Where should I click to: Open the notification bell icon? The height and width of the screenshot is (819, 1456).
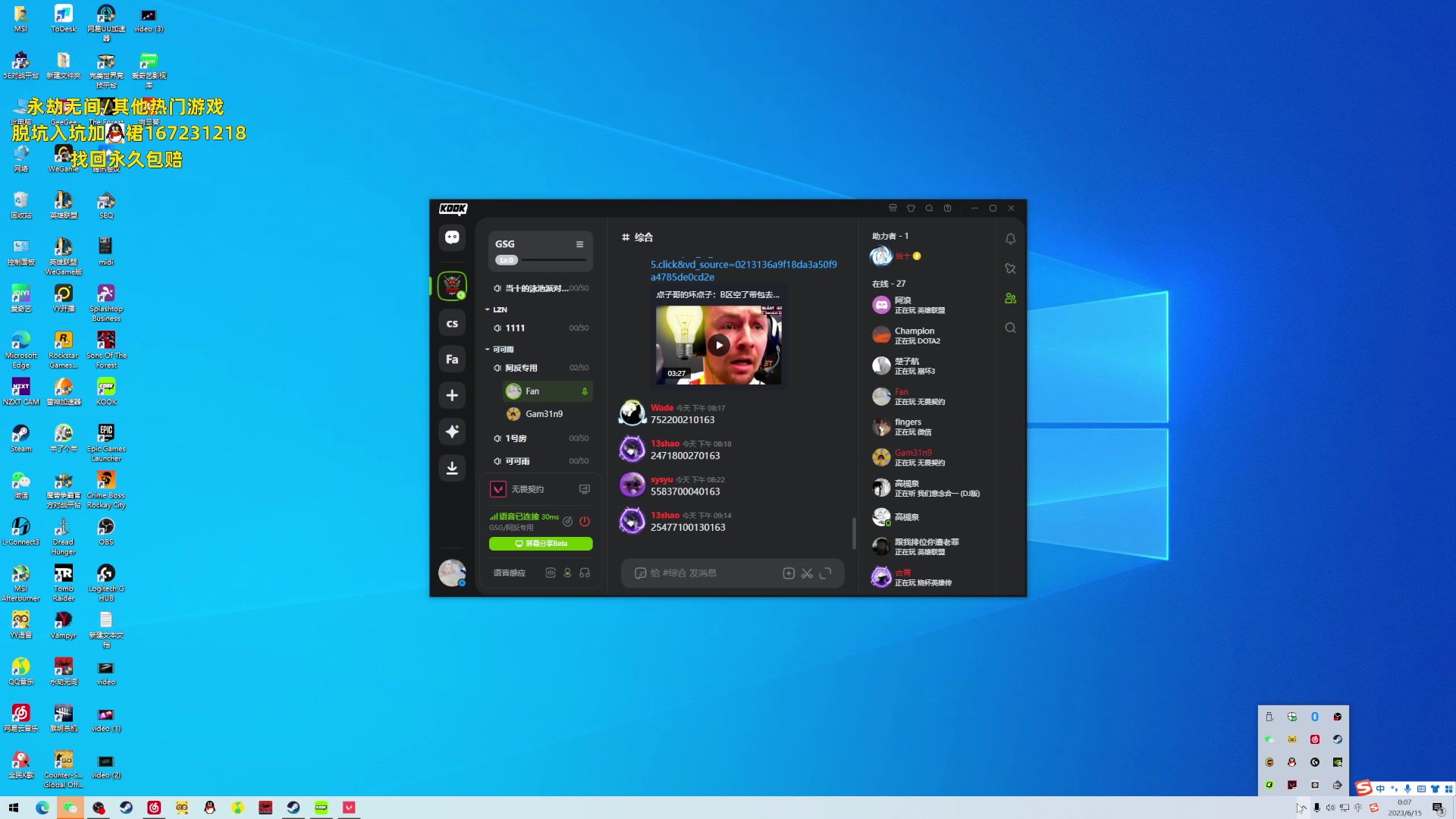[x=1010, y=239]
